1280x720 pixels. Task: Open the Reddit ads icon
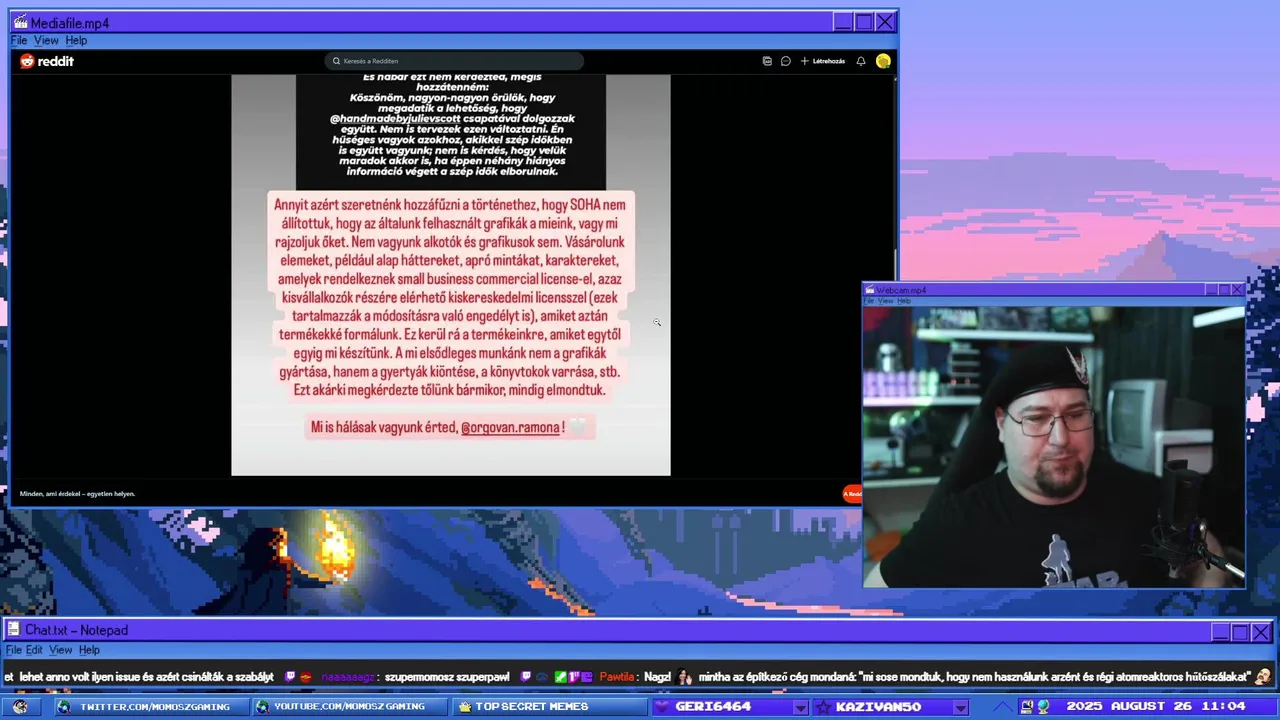click(767, 61)
